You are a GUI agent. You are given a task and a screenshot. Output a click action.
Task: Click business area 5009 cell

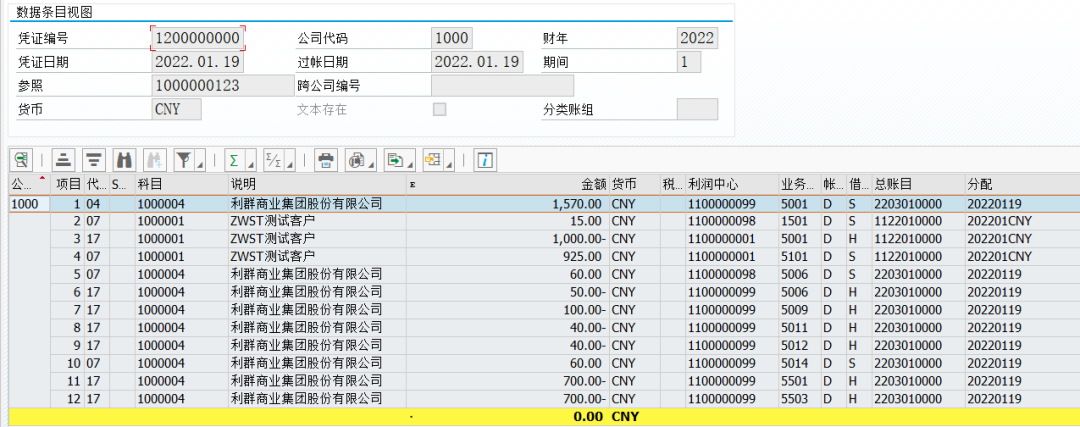point(800,310)
